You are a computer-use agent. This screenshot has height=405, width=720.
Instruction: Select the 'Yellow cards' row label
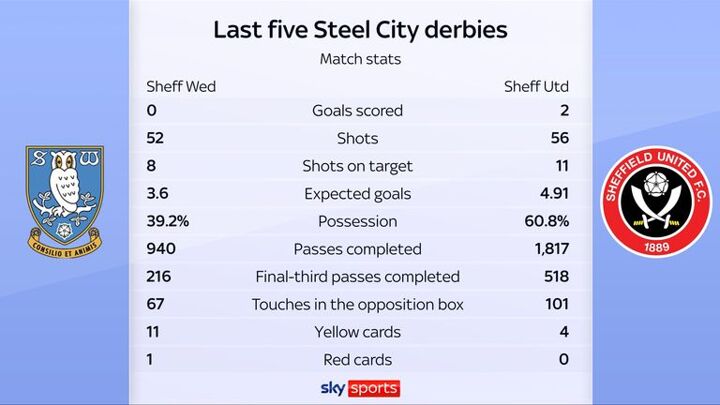click(357, 331)
